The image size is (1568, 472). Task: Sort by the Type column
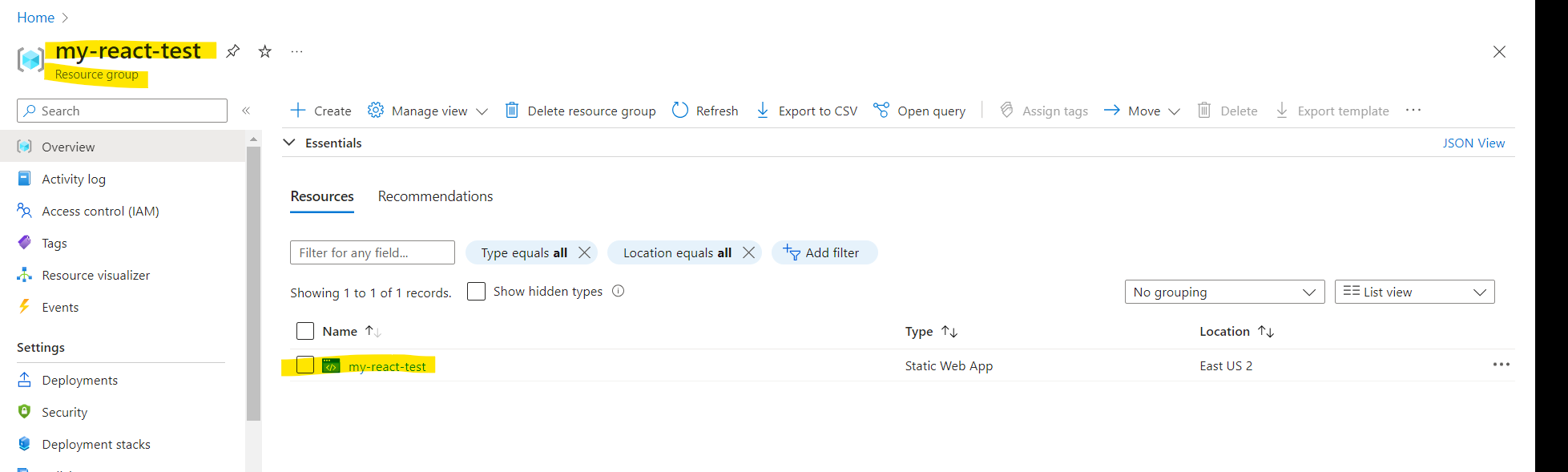(x=931, y=331)
